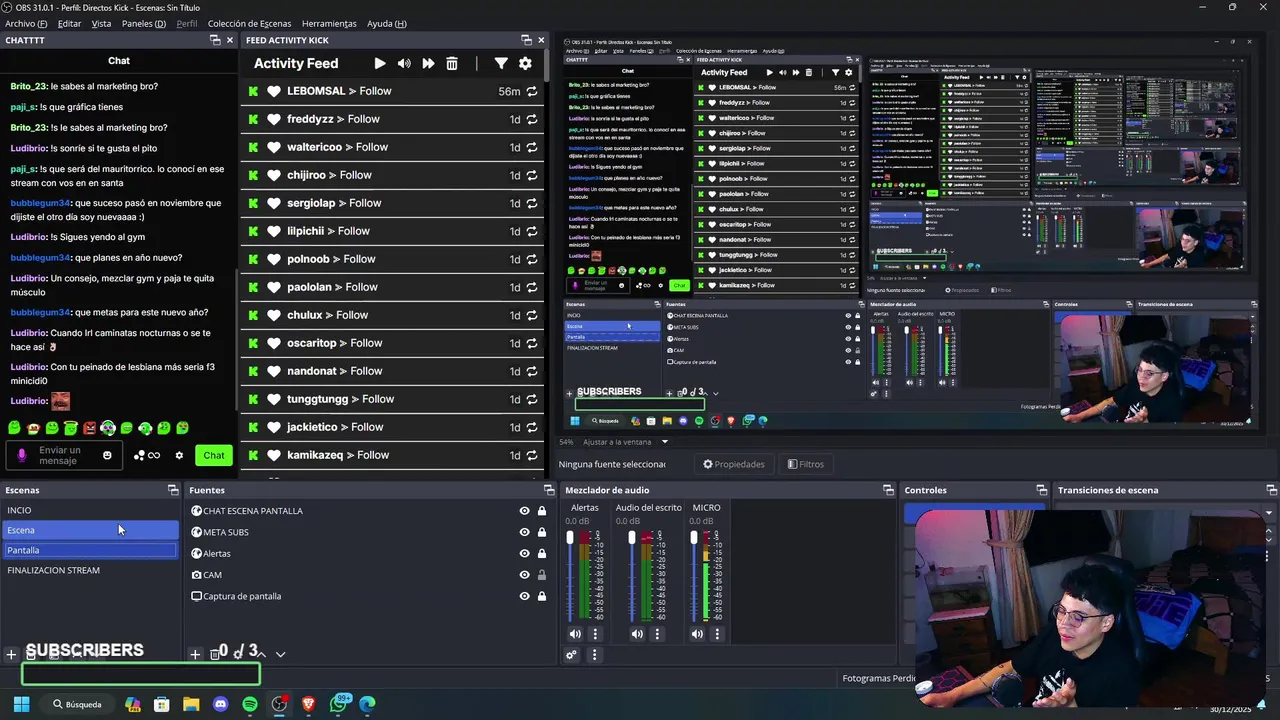
Task: Open advanced audio properties gear
Action: (x=571, y=655)
